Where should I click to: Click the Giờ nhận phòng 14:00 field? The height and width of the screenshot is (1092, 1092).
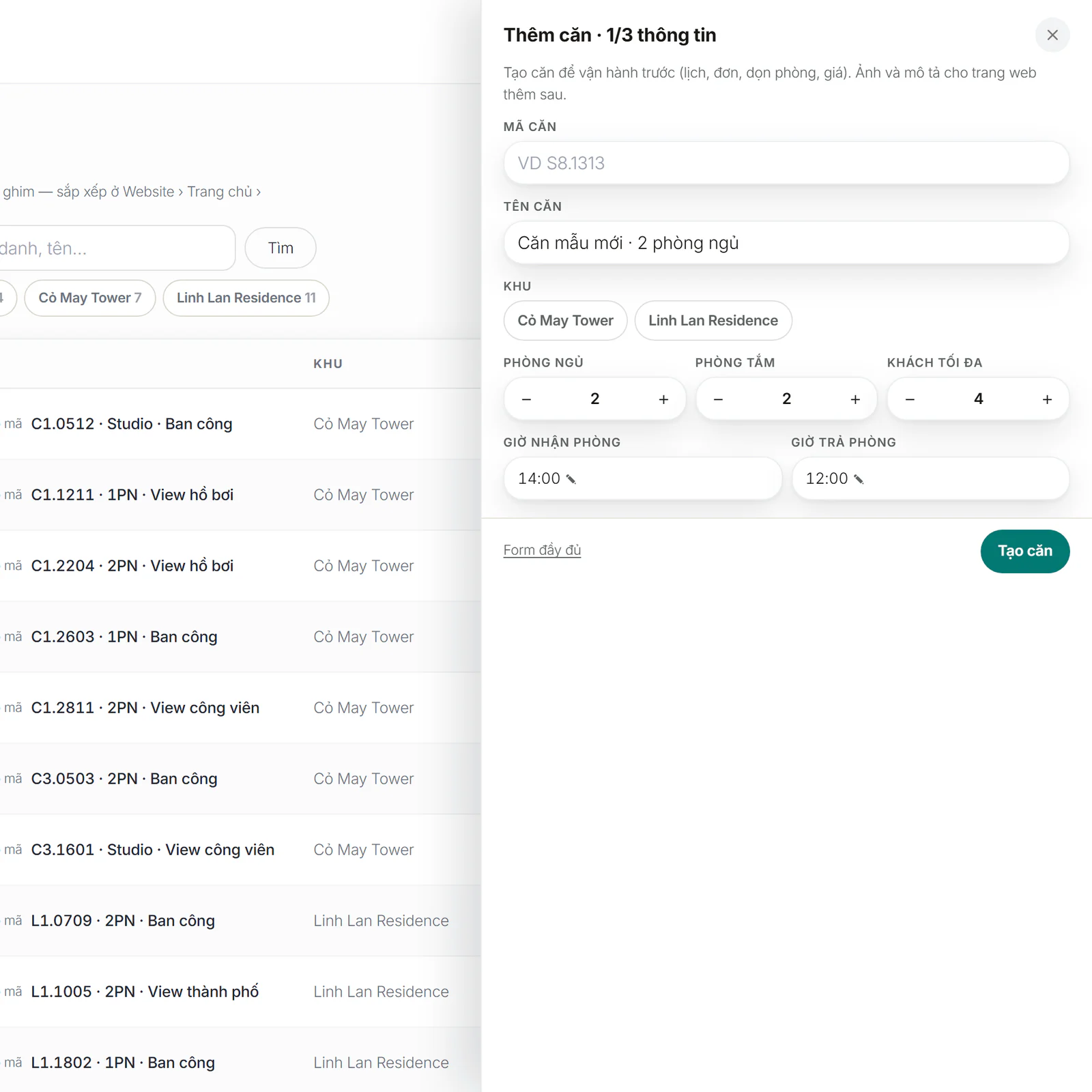[x=643, y=478]
